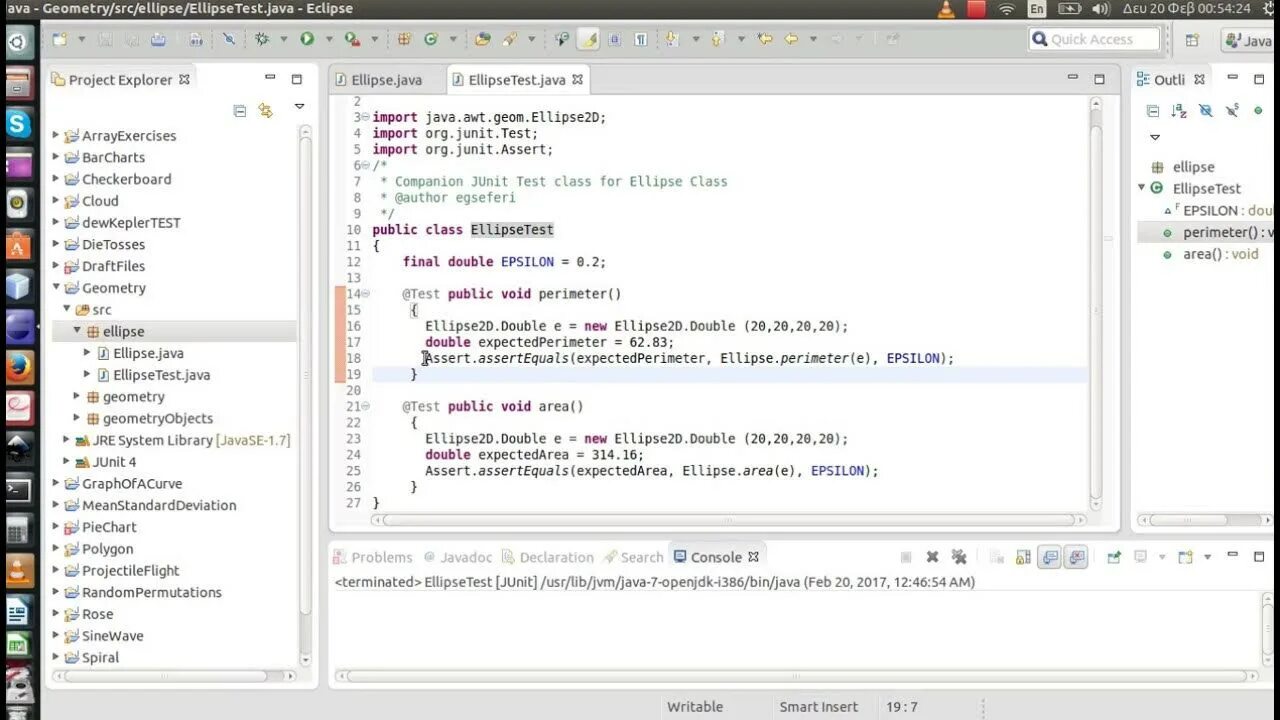Collapse the area() method fold on line 21
This screenshot has height=720, width=1280.
tap(364, 407)
